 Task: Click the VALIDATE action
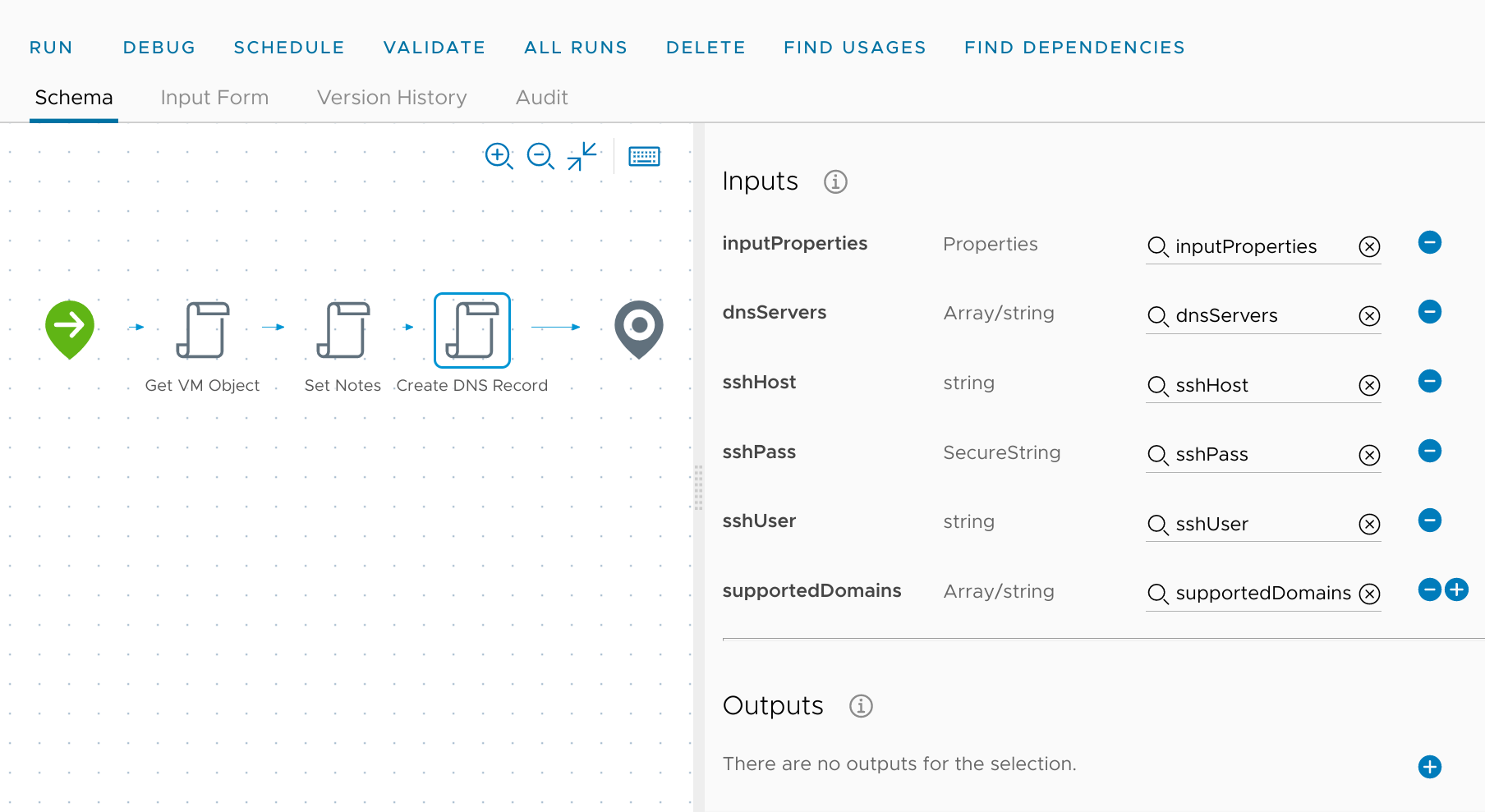(x=434, y=48)
